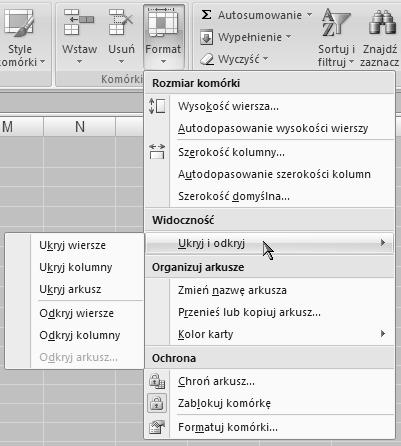This screenshot has width=401, height=446.
Task: Click the Znajdź i zaznacz binoculars icon
Action: pos(382,22)
